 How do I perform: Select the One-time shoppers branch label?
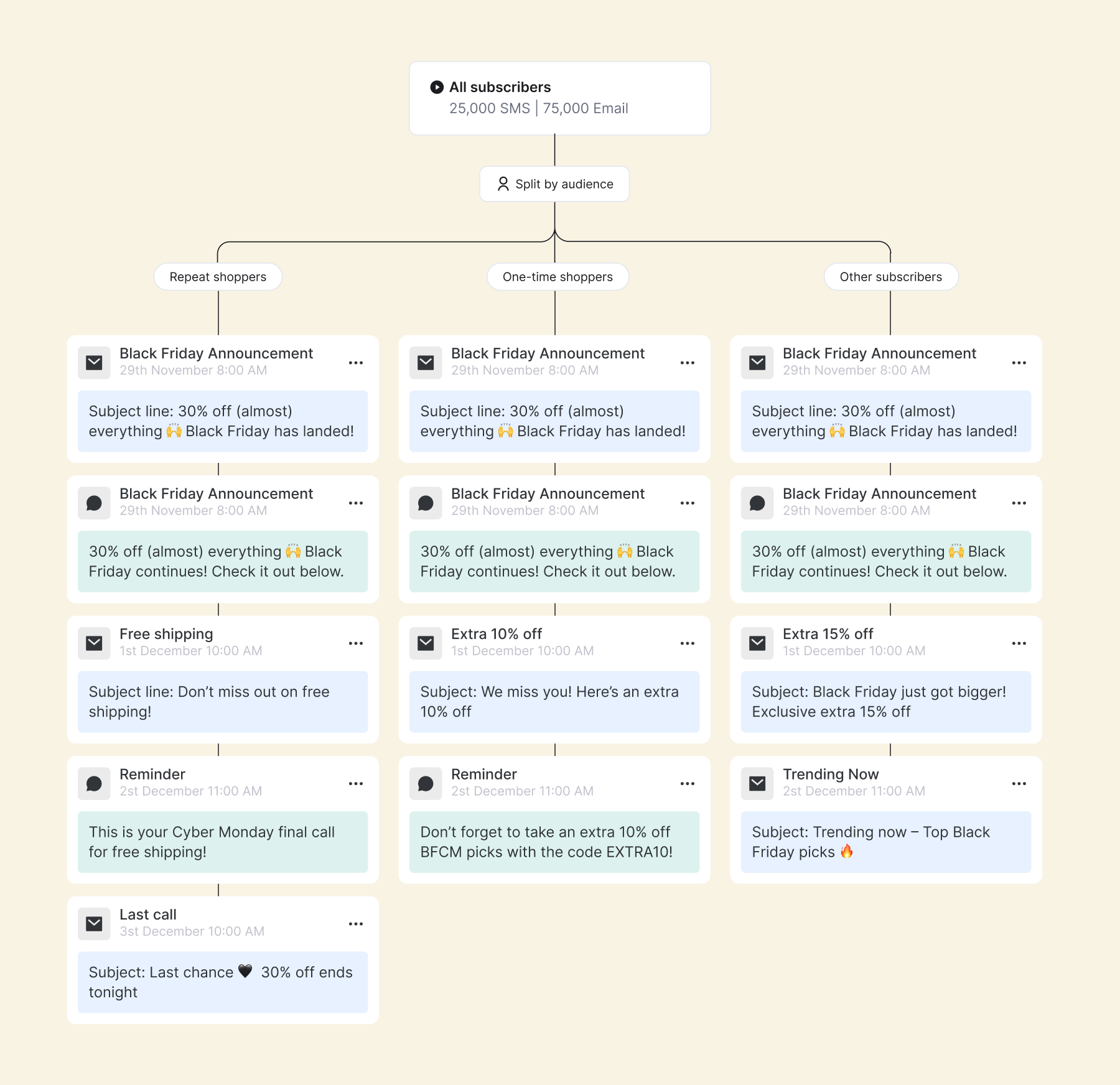point(558,277)
